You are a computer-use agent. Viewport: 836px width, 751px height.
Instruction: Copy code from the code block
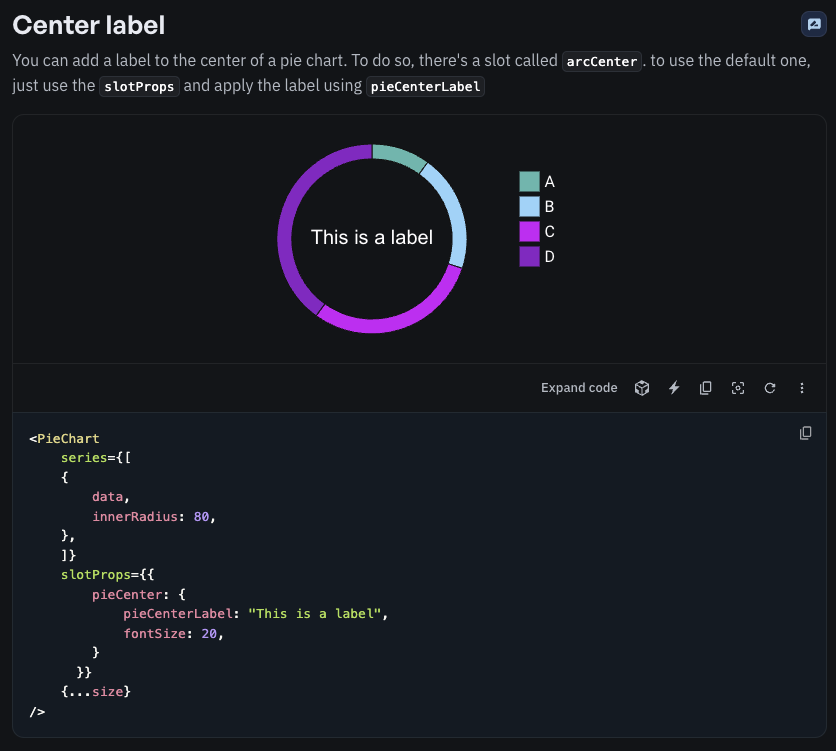[806, 432]
